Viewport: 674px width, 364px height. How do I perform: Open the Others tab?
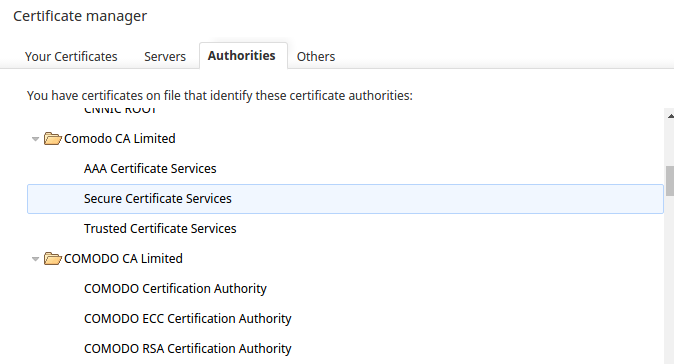[316, 56]
